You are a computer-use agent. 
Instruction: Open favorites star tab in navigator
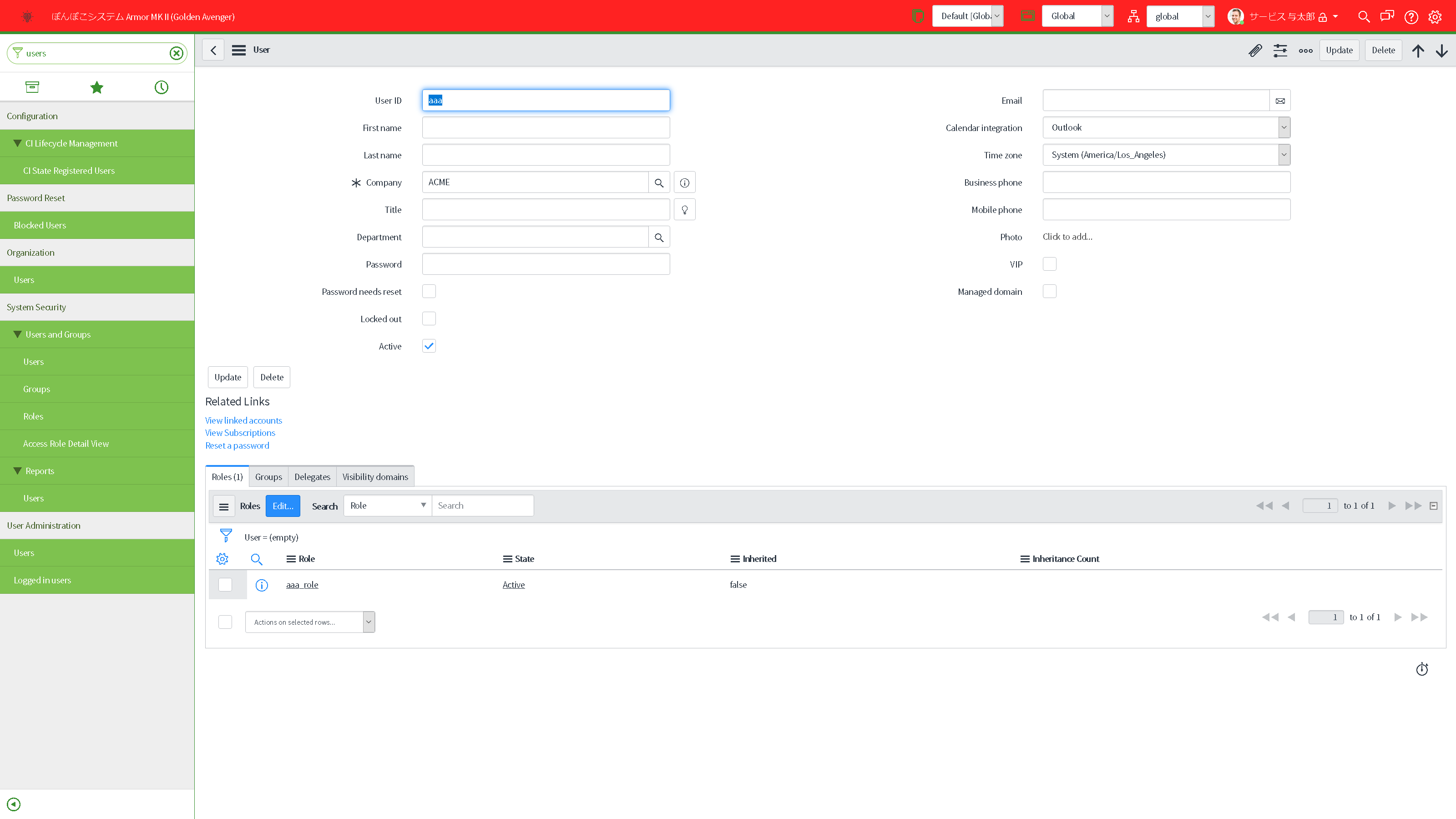[x=96, y=87]
